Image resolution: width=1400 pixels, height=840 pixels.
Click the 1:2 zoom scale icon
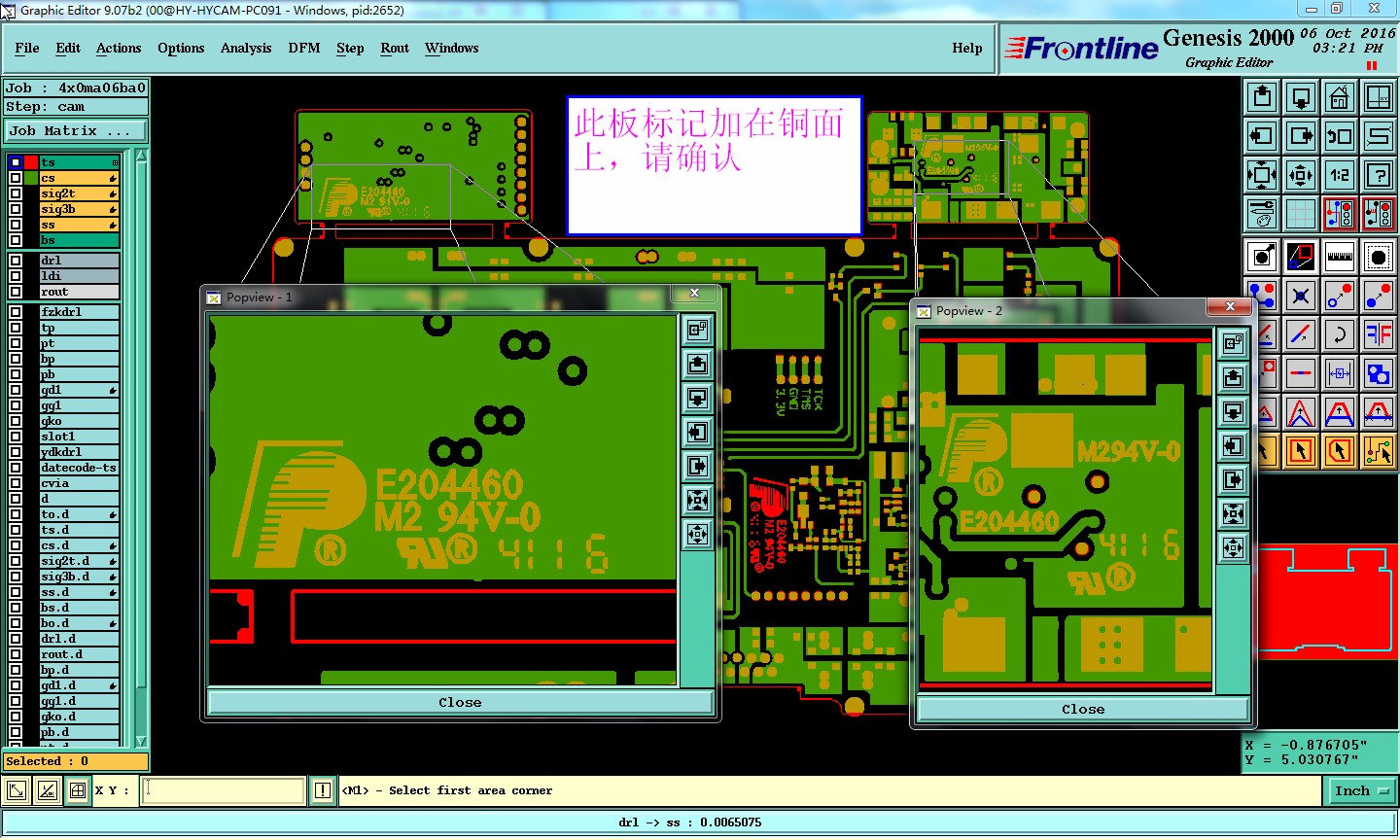click(1340, 175)
